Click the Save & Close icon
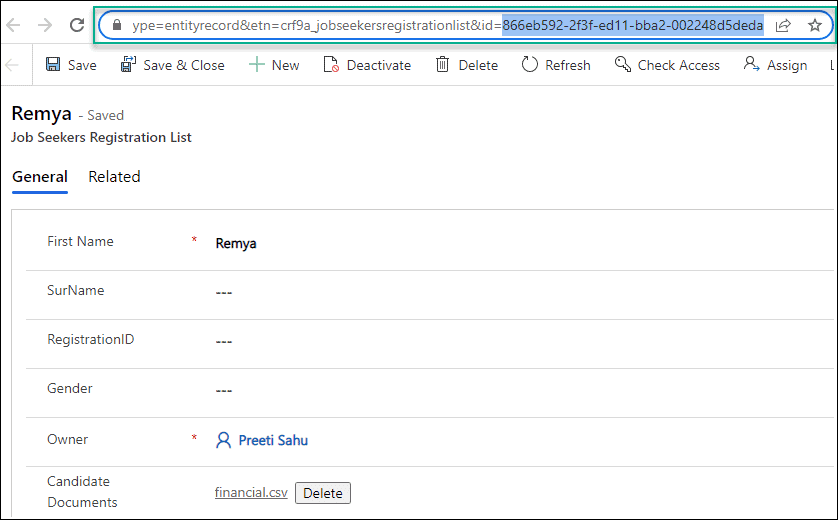The height and width of the screenshot is (520, 838). point(128,65)
